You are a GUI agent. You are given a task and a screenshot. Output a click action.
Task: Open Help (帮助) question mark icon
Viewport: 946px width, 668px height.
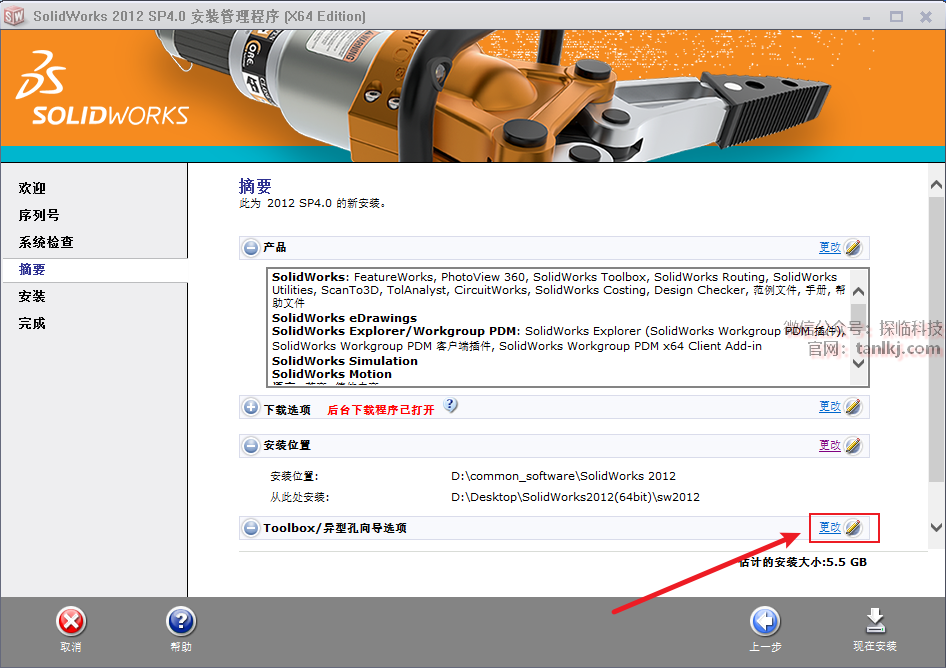[181, 622]
